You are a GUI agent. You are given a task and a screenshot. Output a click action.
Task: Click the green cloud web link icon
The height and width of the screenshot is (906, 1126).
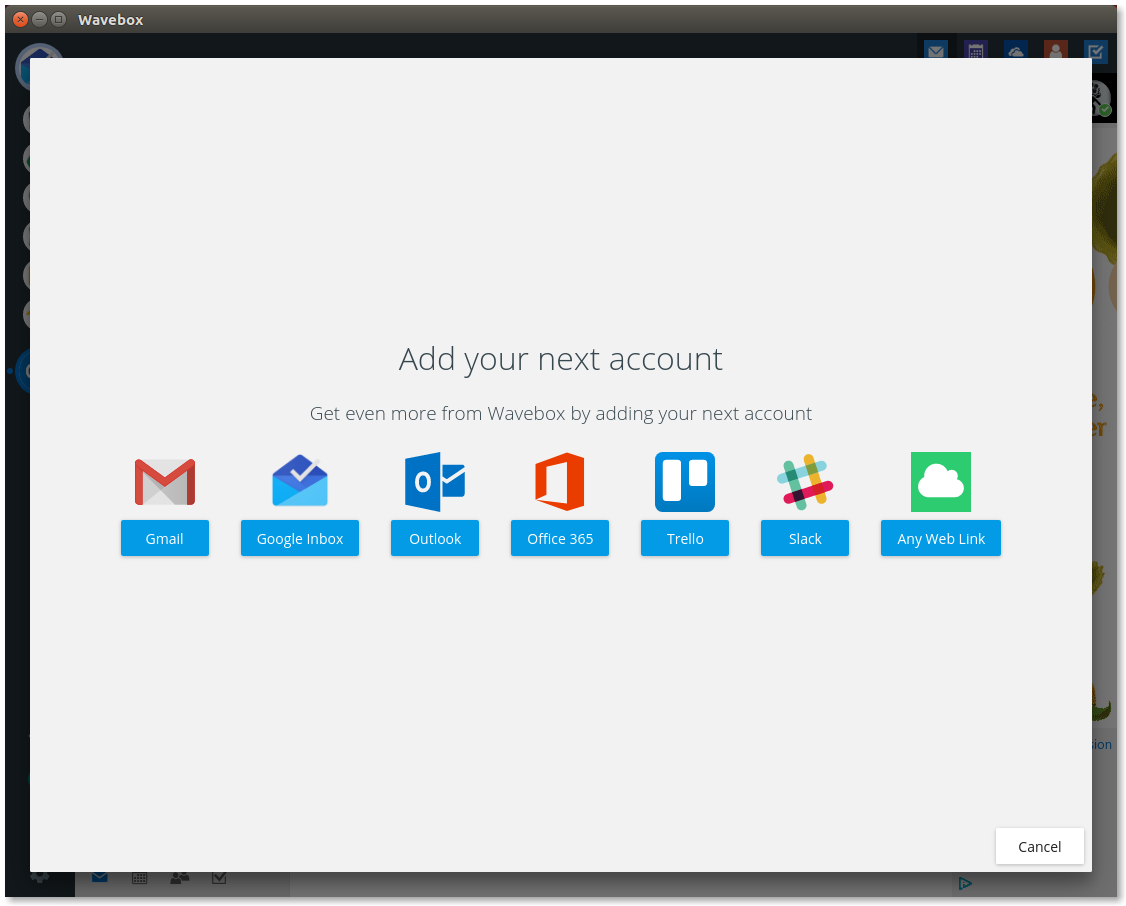click(x=941, y=482)
